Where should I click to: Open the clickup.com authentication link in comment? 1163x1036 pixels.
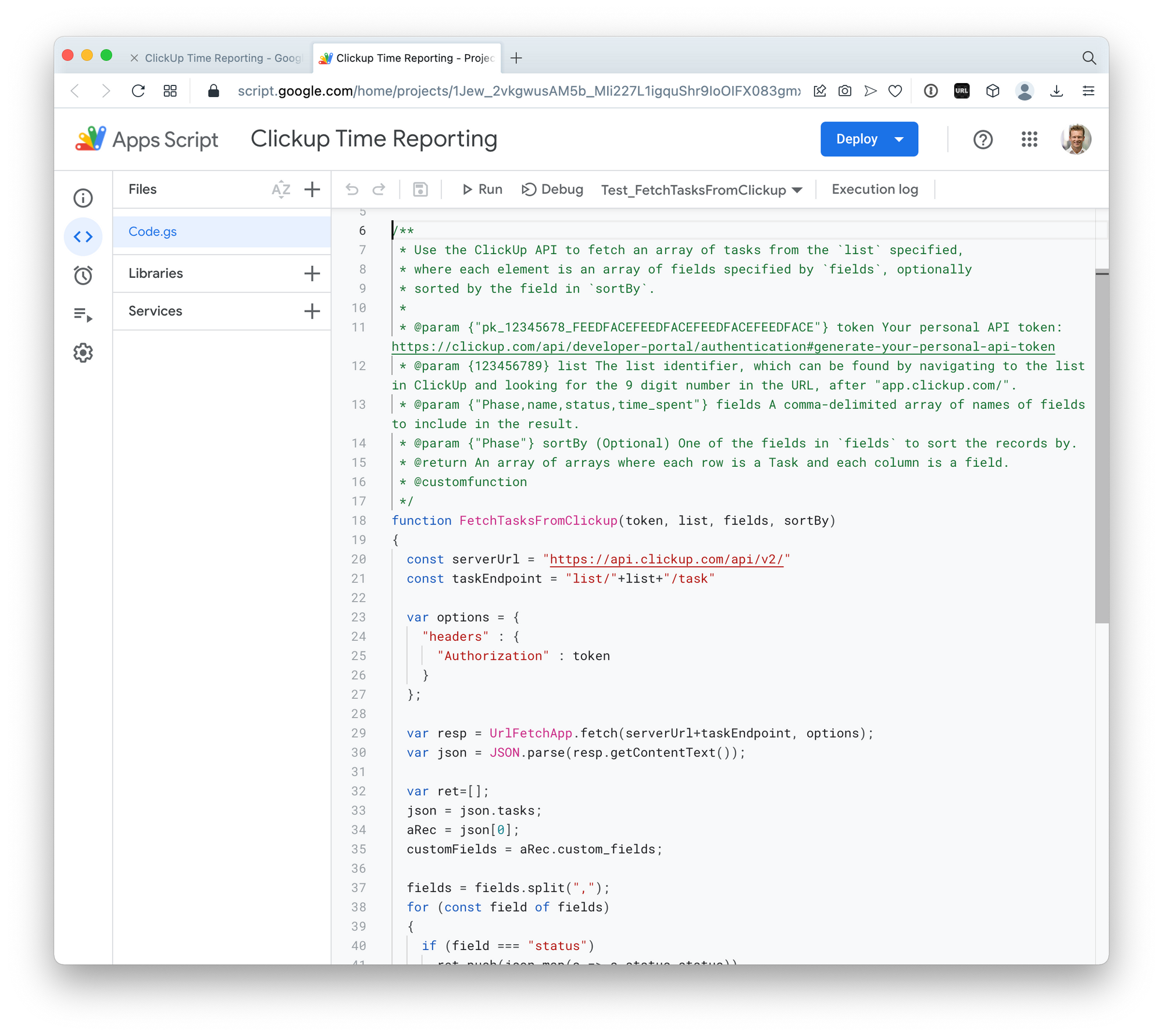[x=723, y=346]
